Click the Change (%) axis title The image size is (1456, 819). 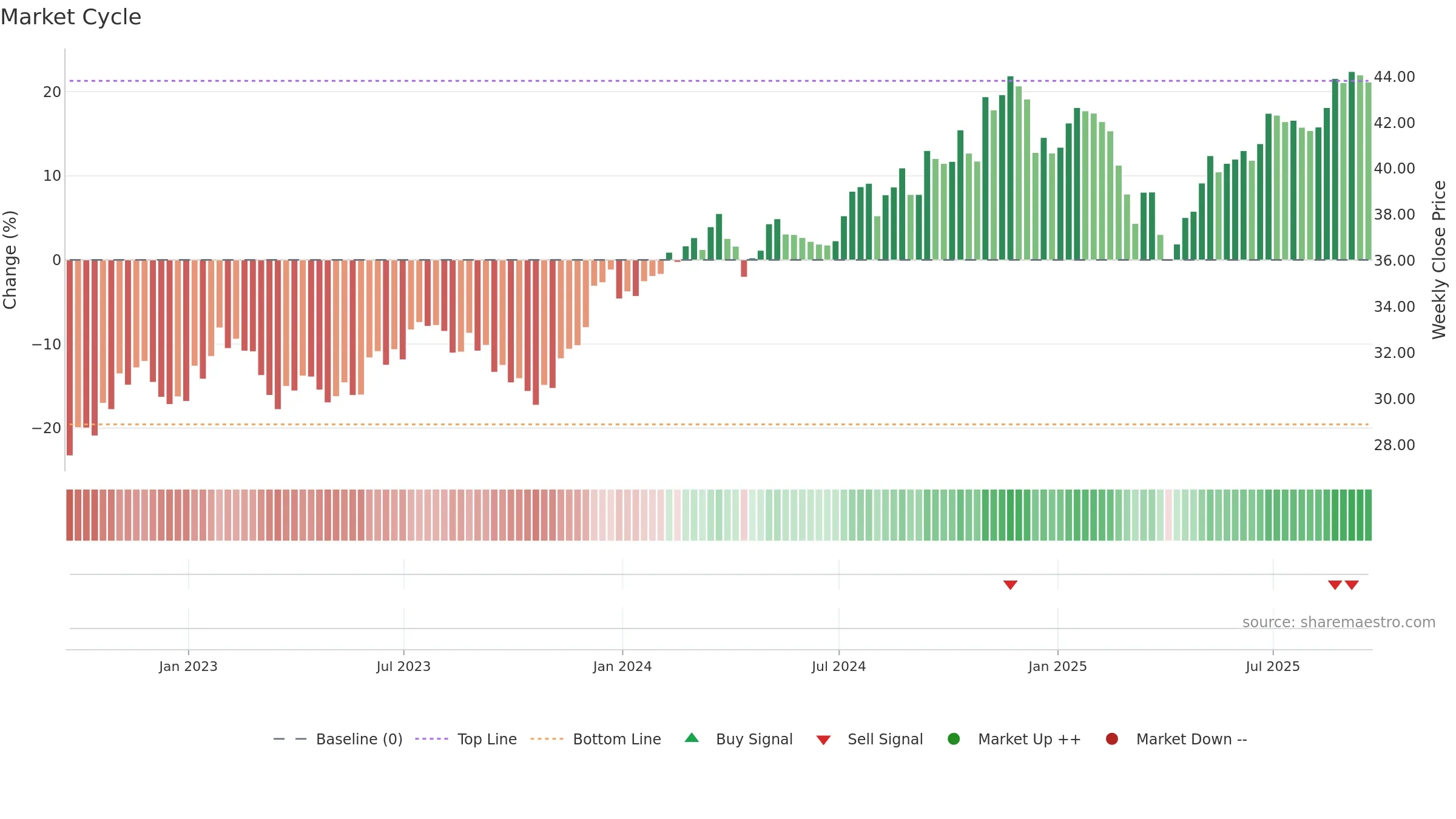(x=10, y=260)
